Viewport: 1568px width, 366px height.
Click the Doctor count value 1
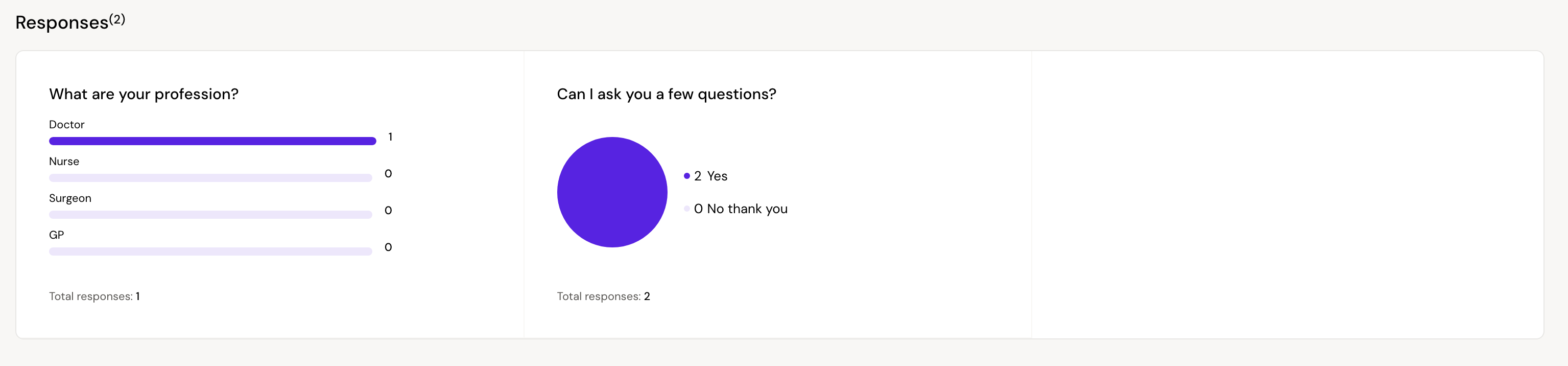coord(390,137)
